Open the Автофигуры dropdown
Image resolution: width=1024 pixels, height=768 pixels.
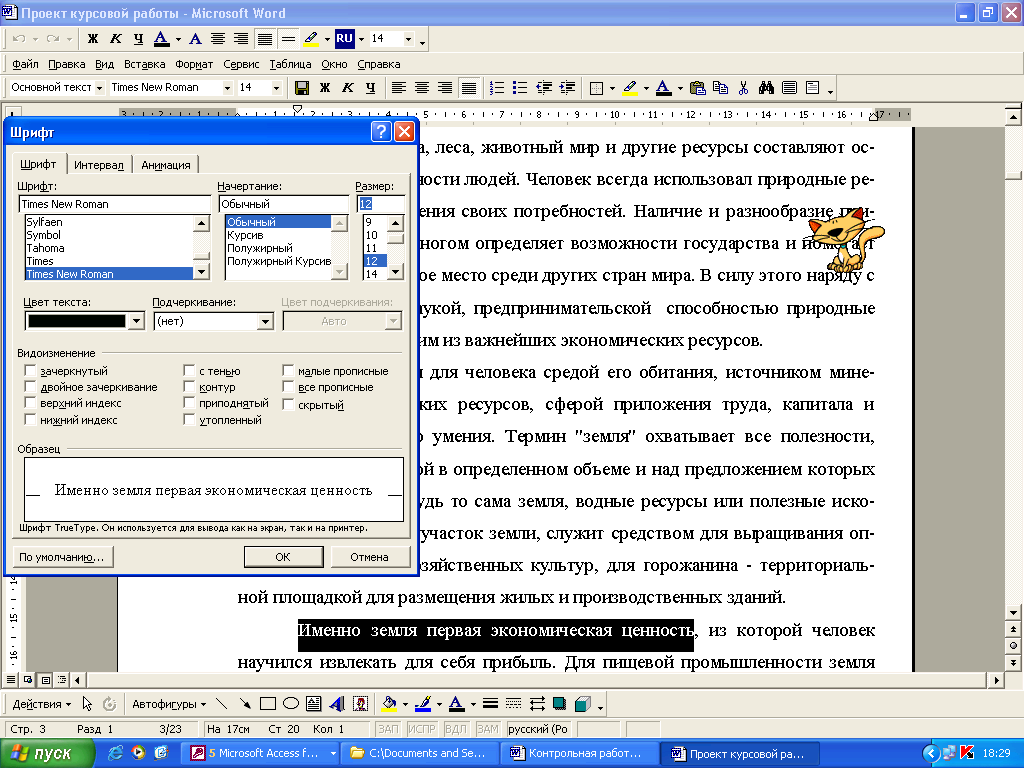tap(169, 704)
